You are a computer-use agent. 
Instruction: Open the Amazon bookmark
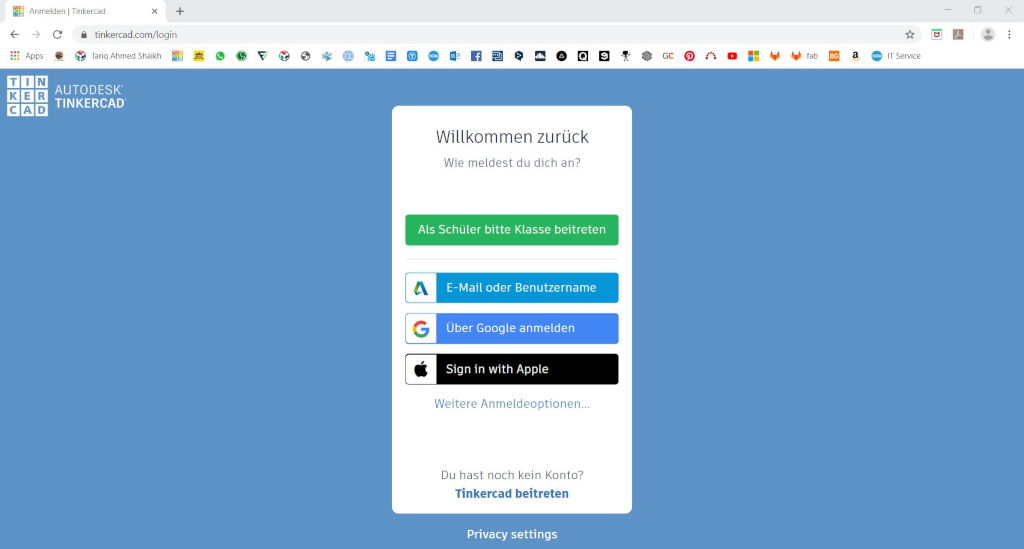[x=855, y=56]
